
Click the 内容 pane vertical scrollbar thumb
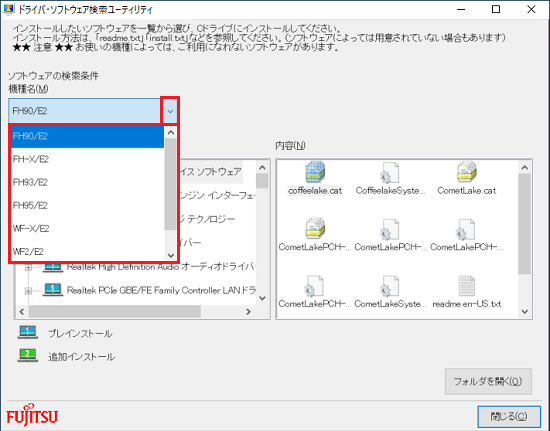point(525,224)
